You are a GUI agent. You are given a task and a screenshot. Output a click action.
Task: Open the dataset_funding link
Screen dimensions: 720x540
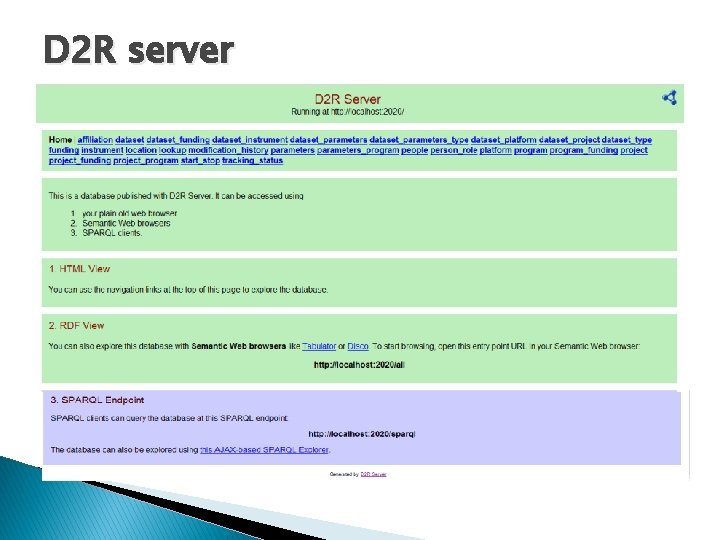point(178,140)
